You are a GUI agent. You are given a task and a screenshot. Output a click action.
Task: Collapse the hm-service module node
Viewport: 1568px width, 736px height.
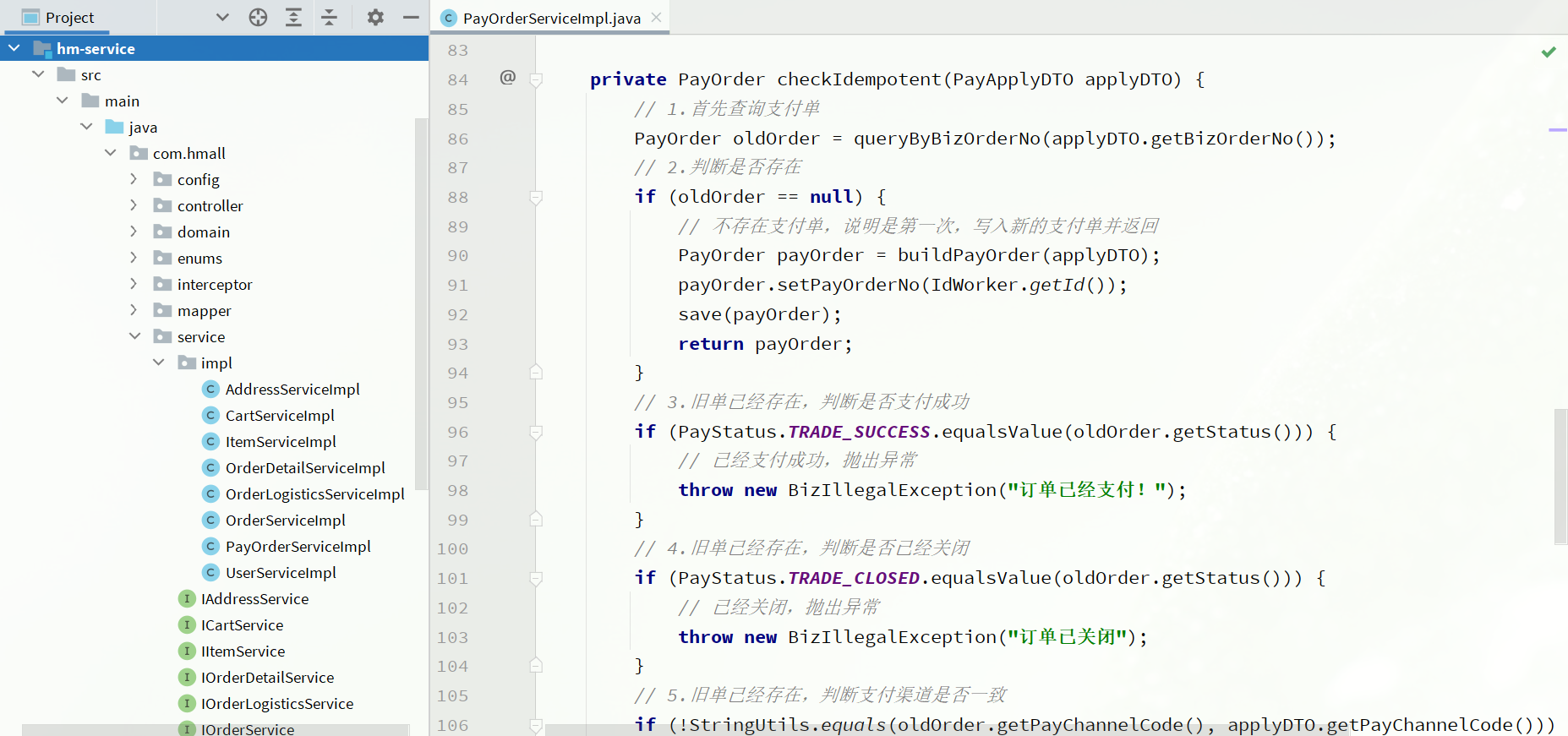coord(14,48)
